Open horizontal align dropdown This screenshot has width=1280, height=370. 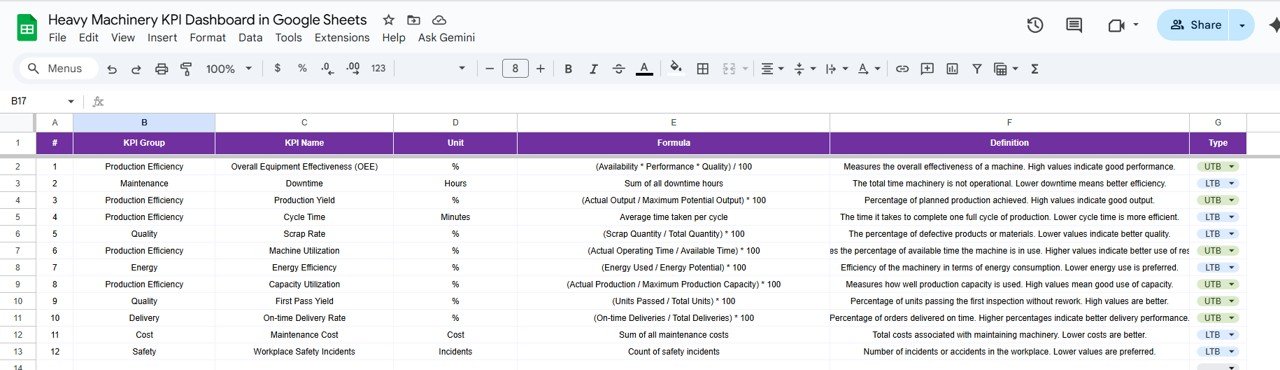[x=771, y=69]
